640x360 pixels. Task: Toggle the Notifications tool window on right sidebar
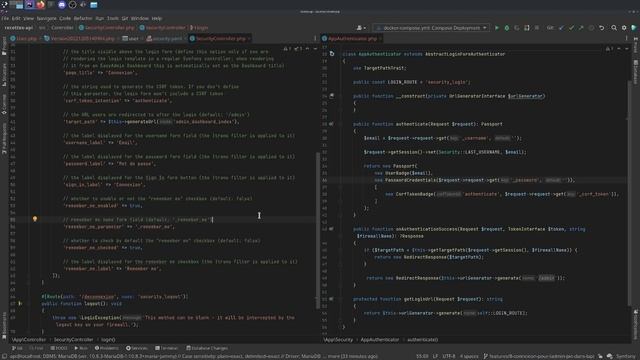pos(636,324)
